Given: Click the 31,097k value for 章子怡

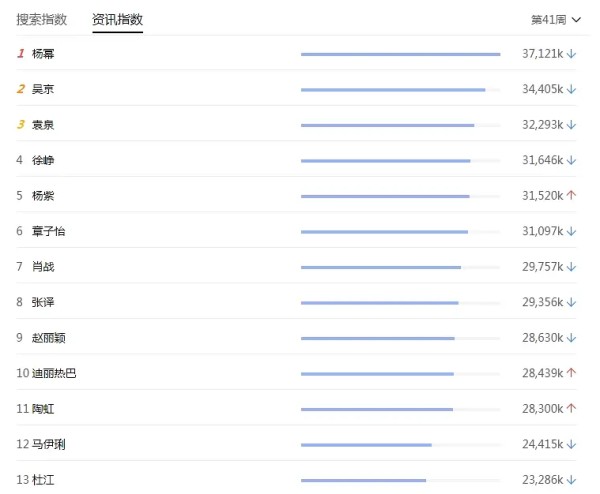Looking at the screenshot, I should tap(543, 231).
